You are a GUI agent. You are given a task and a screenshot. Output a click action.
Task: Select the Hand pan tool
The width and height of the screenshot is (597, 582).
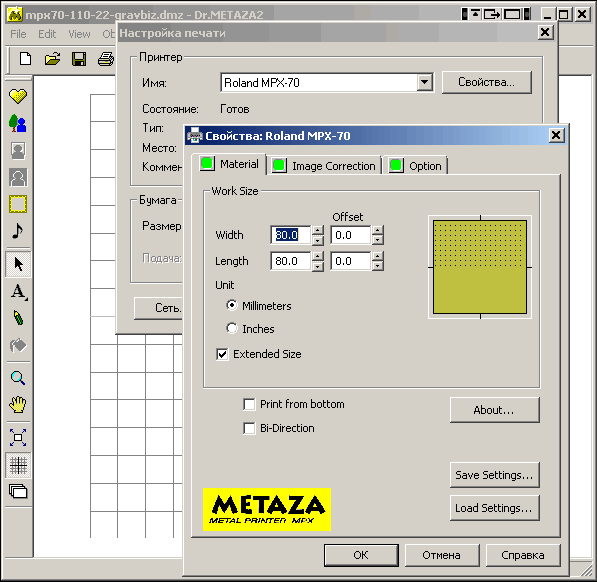[18, 404]
